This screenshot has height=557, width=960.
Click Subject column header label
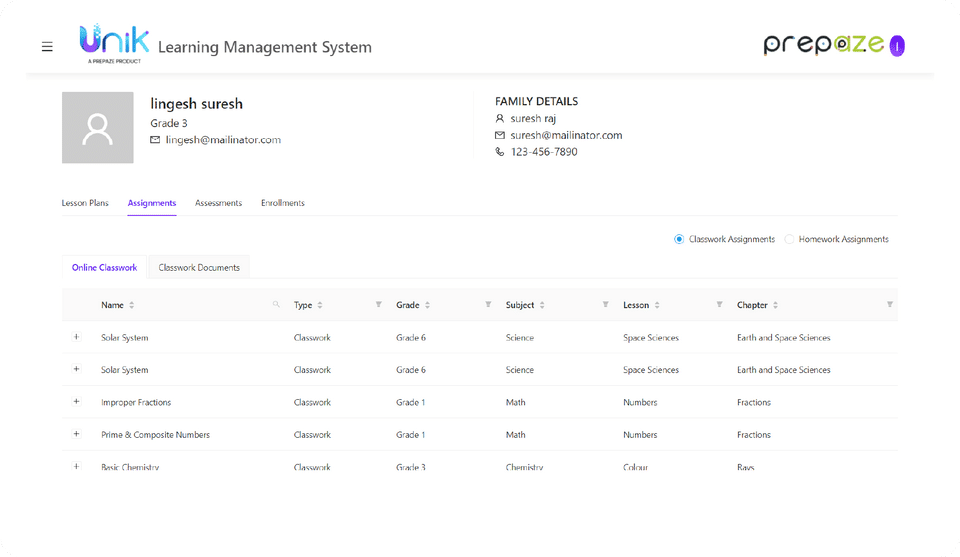point(520,305)
